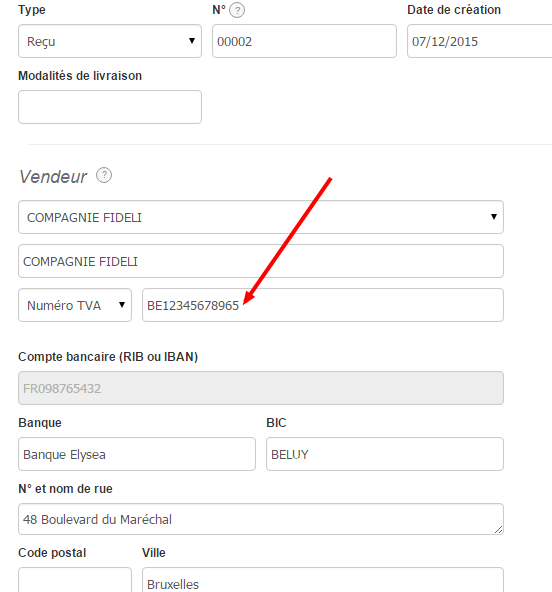This screenshot has height=592, width=552.
Task: Click the vendor name text field
Action: click(x=261, y=261)
